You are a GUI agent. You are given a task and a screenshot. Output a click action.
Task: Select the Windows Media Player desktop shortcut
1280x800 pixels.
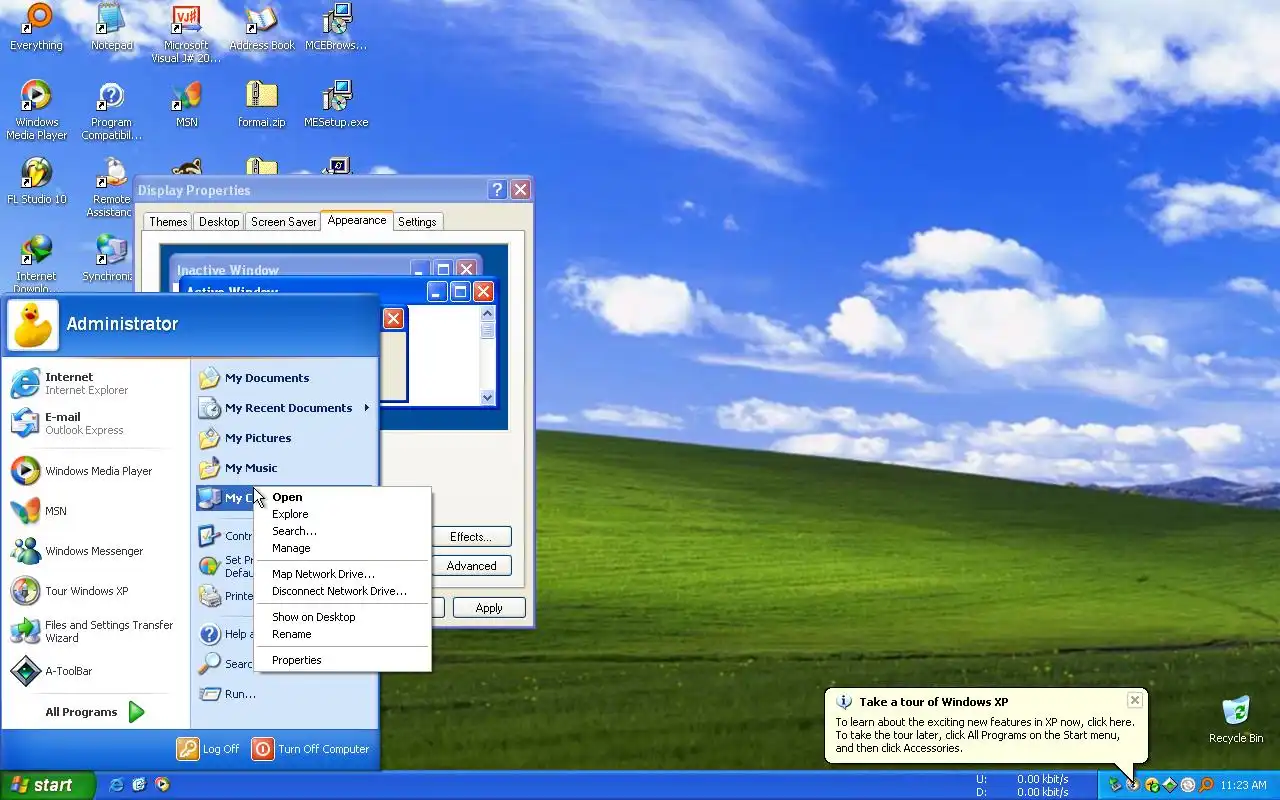[36, 110]
